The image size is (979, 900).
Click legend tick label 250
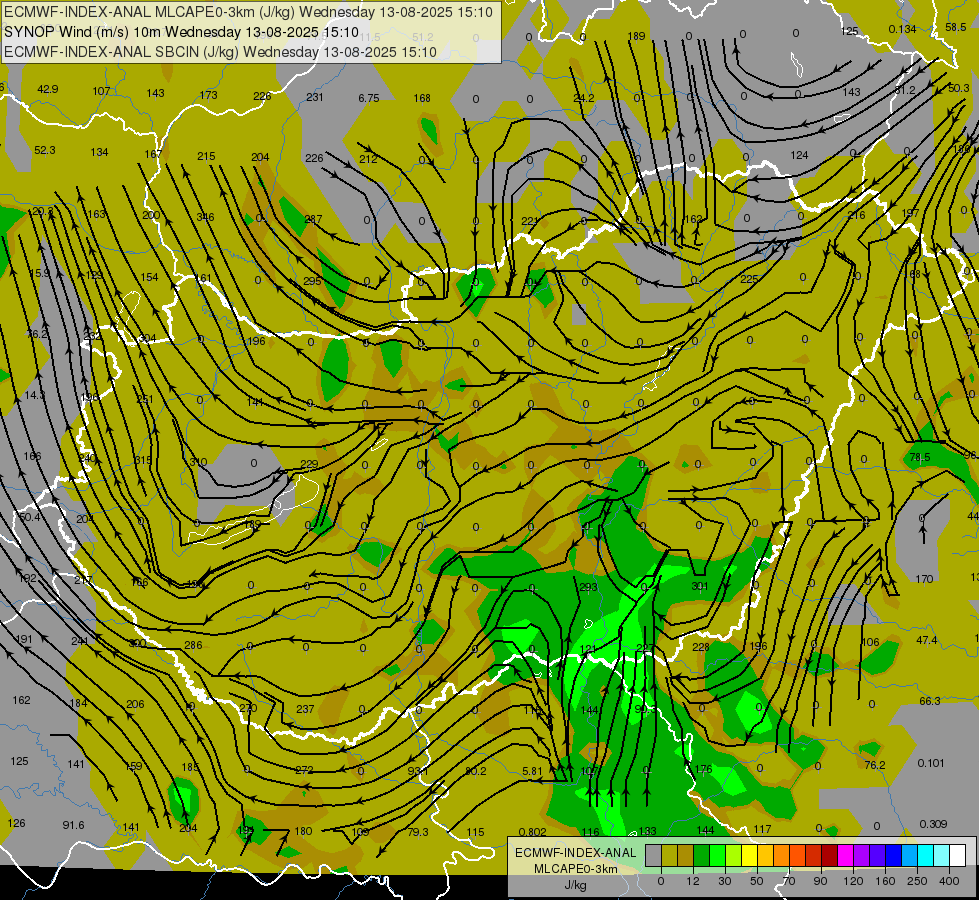tap(917, 881)
